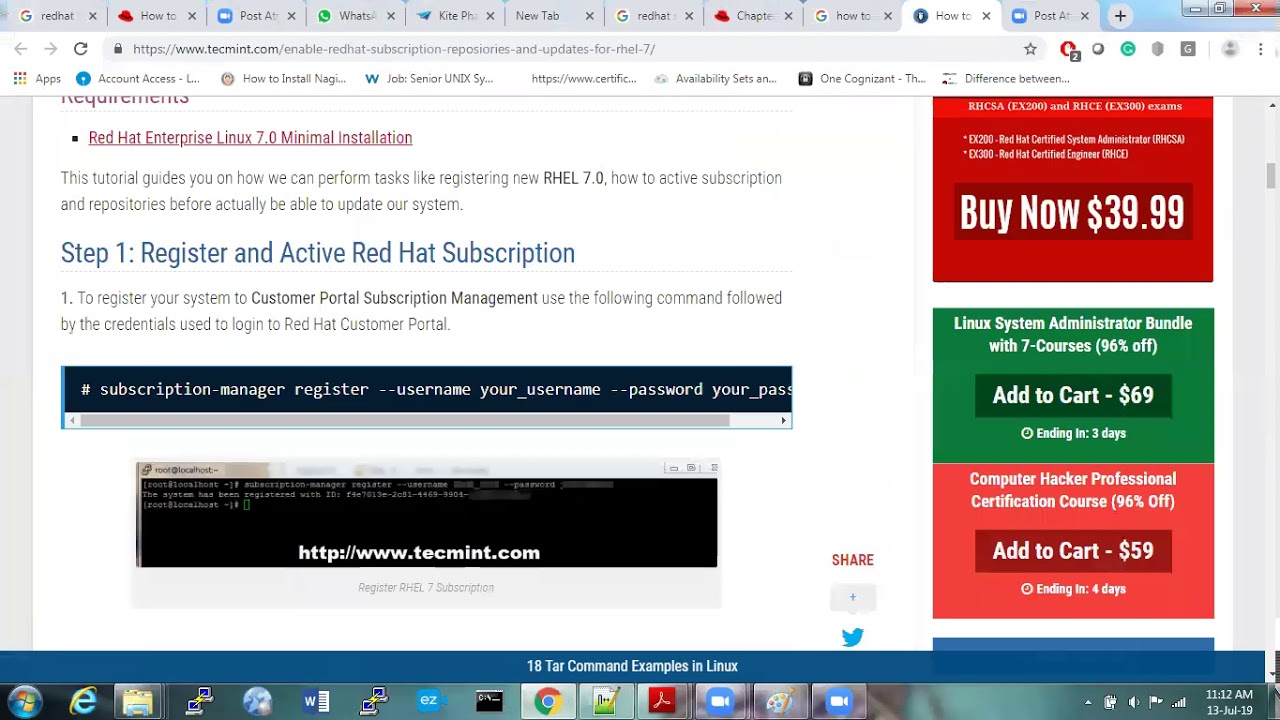Click the 'Buy Now $39.99' button

(1072, 213)
